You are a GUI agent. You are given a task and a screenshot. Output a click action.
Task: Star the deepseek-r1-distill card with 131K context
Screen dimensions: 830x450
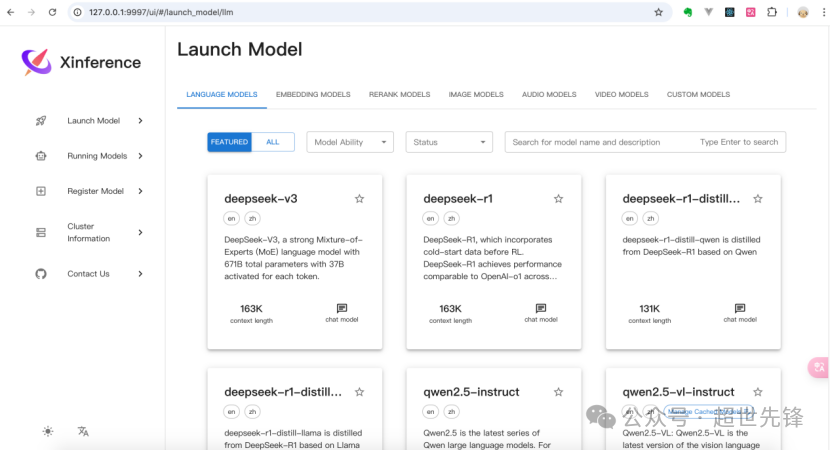pos(758,199)
